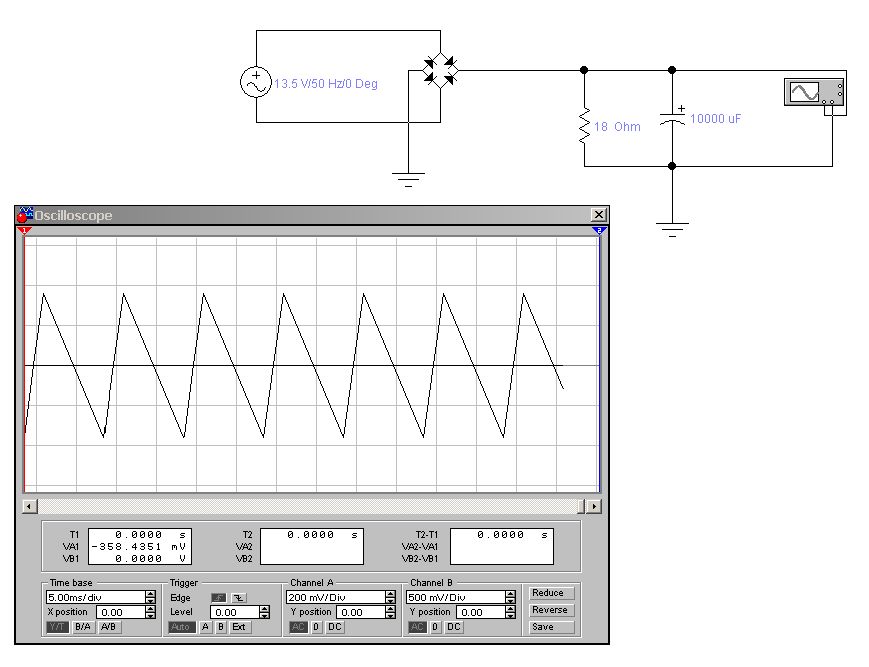Click Channel B Y position field
869x667 pixels.
(480, 612)
